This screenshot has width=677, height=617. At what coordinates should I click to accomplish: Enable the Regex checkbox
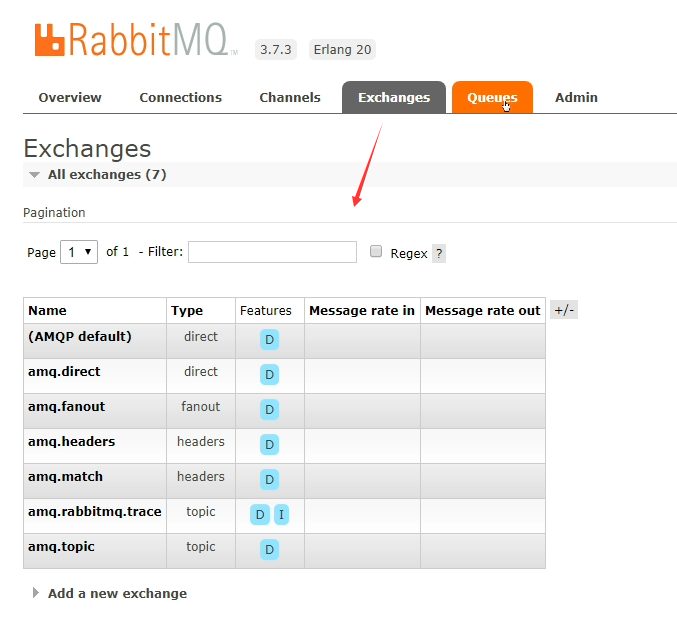tap(376, 251)
